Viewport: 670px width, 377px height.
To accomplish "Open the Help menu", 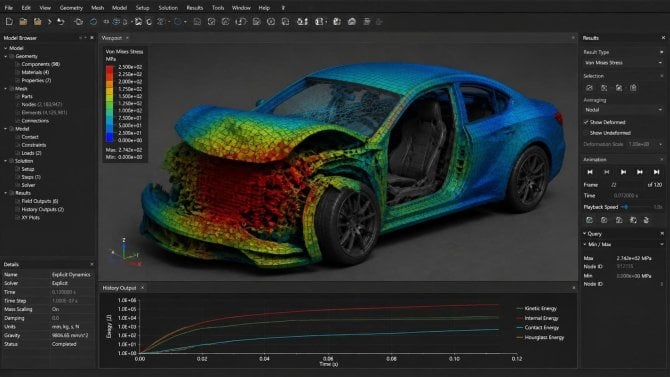I will (x=264, y=8).
